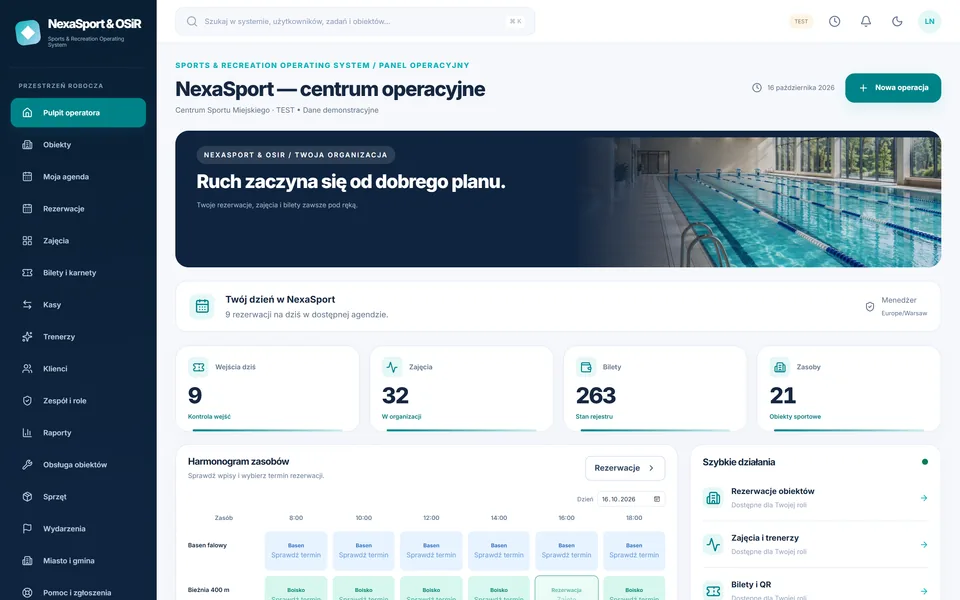Open Pulpit operatora in sidebar
Screen dimensions: 960x600
[78, 113]
